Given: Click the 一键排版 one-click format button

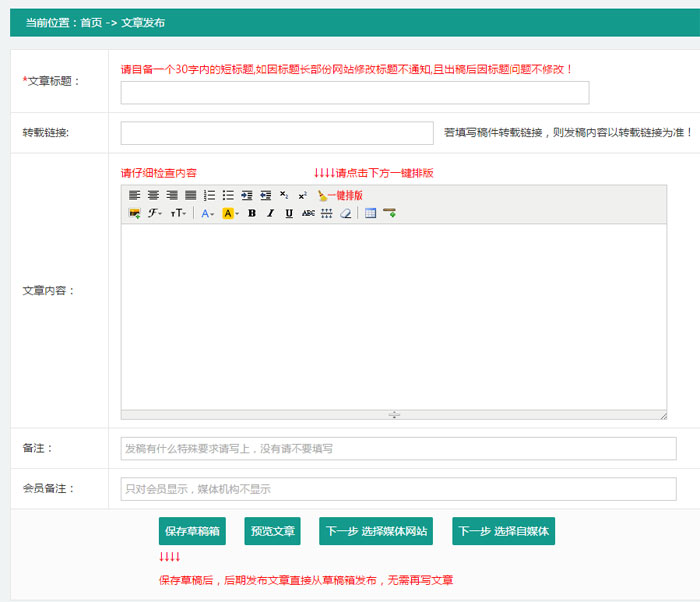Looking at the screenshot, I should pyautogui.click(x=340, y=195).
